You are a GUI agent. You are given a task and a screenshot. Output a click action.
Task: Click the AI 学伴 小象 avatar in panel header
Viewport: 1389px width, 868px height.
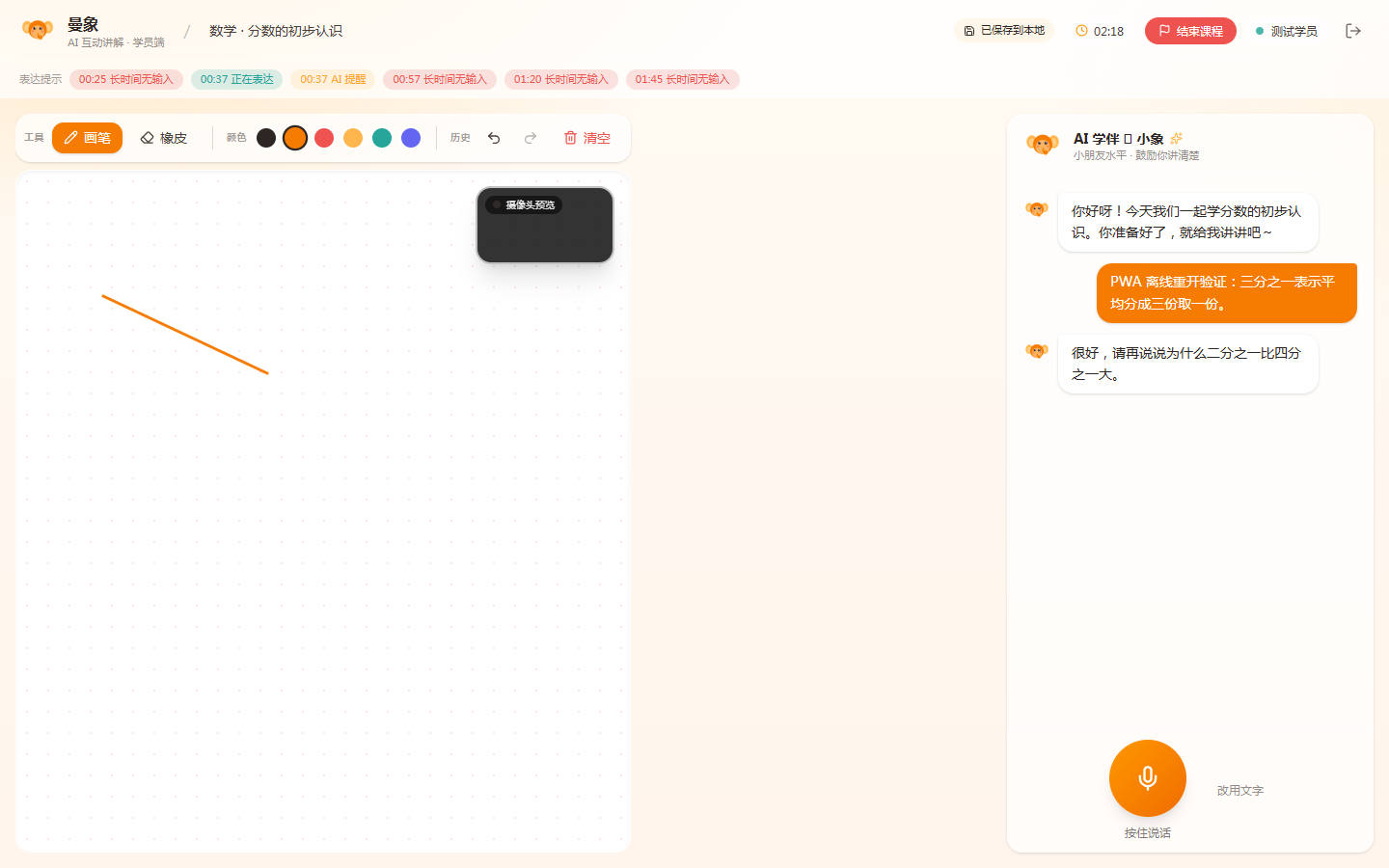coord(1043,145)
